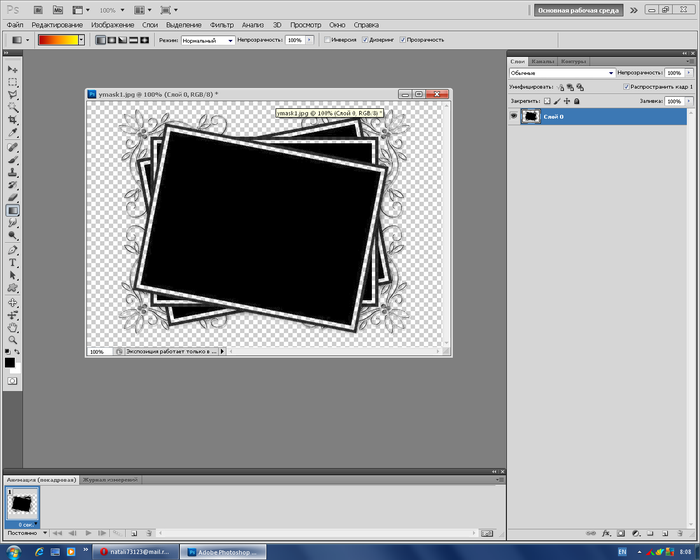
Task: Open layer Заливка slider arrow
Action: tap(689, 101)
